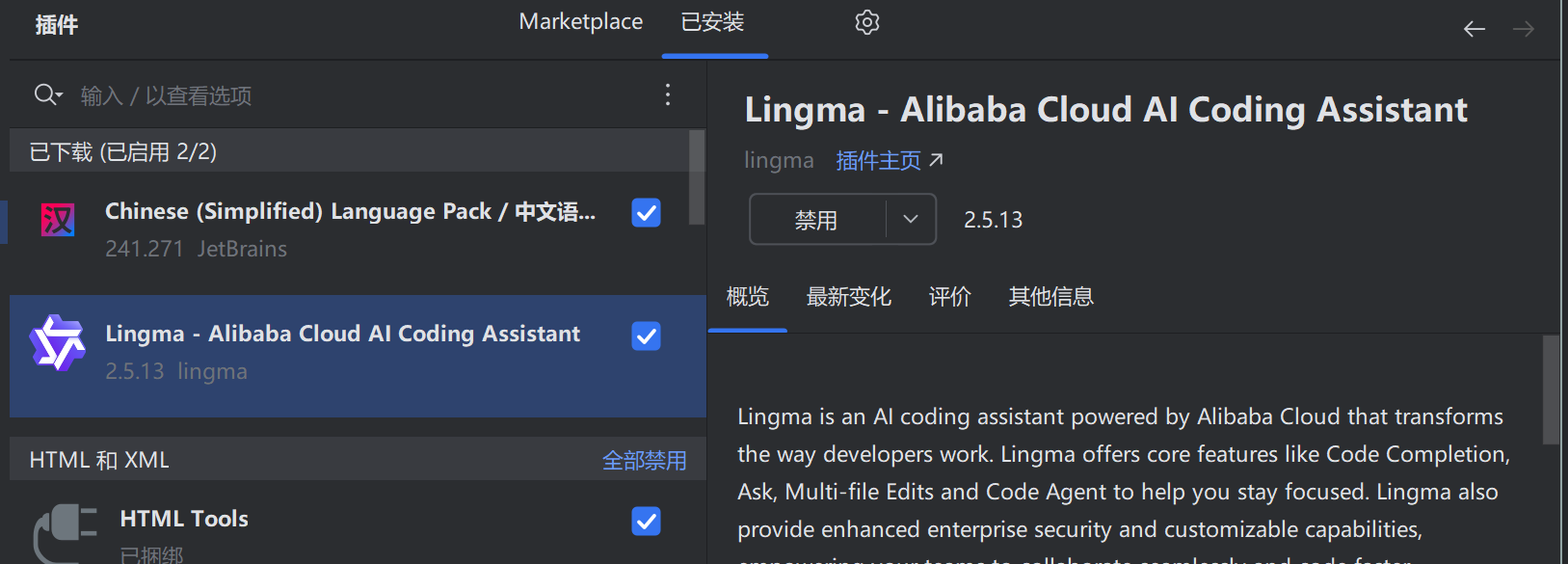
Task: Open the search options three-dot menu
Action: point(668,94)
